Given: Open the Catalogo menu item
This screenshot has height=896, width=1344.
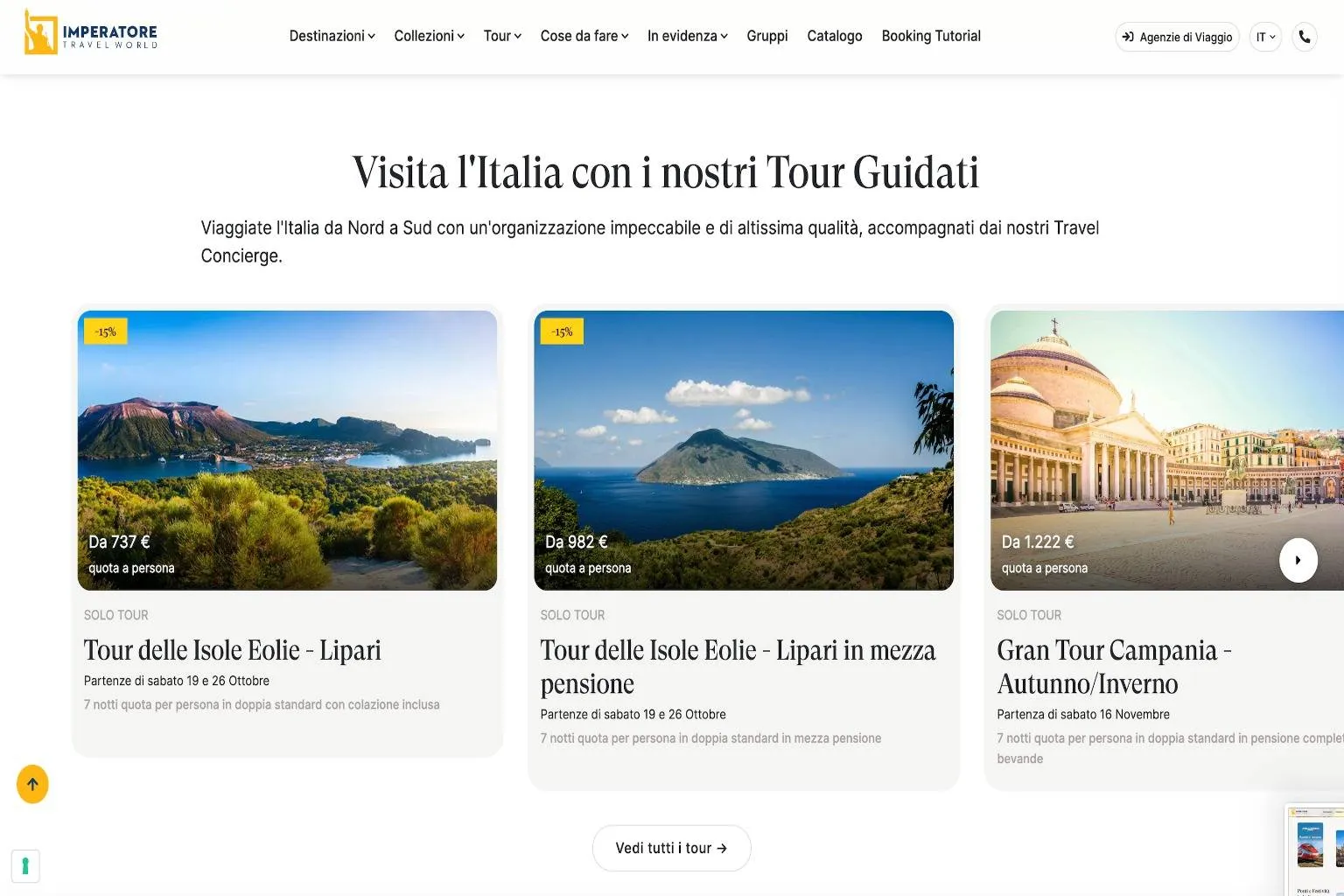Looking at the screenshot, I should pyautogui.click(x=835, y=36).
